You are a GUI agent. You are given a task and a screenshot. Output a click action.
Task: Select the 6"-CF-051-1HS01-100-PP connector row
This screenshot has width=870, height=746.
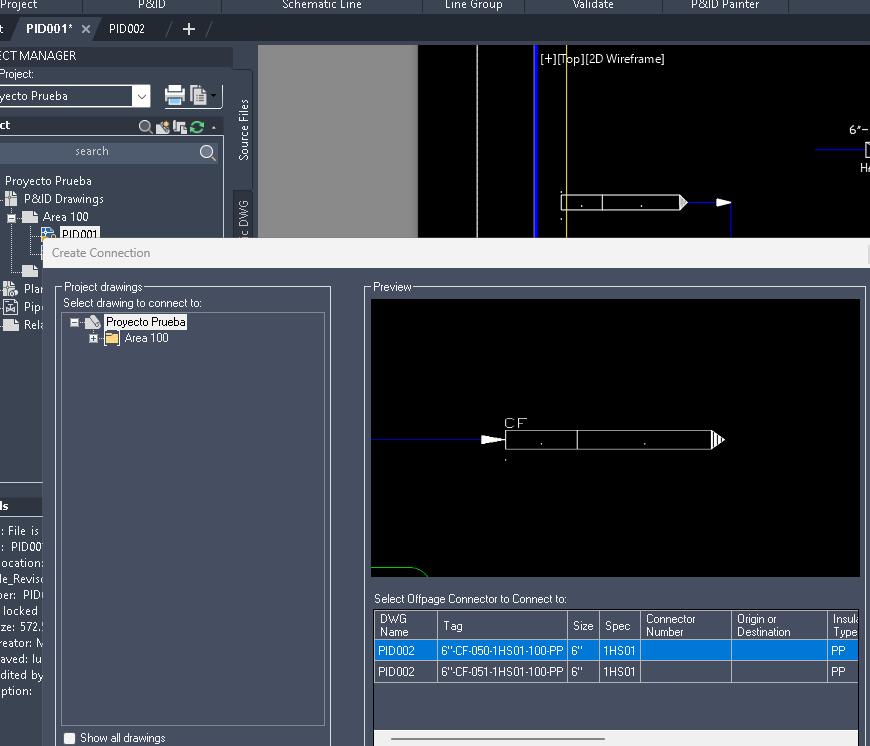tap(616, 672)
